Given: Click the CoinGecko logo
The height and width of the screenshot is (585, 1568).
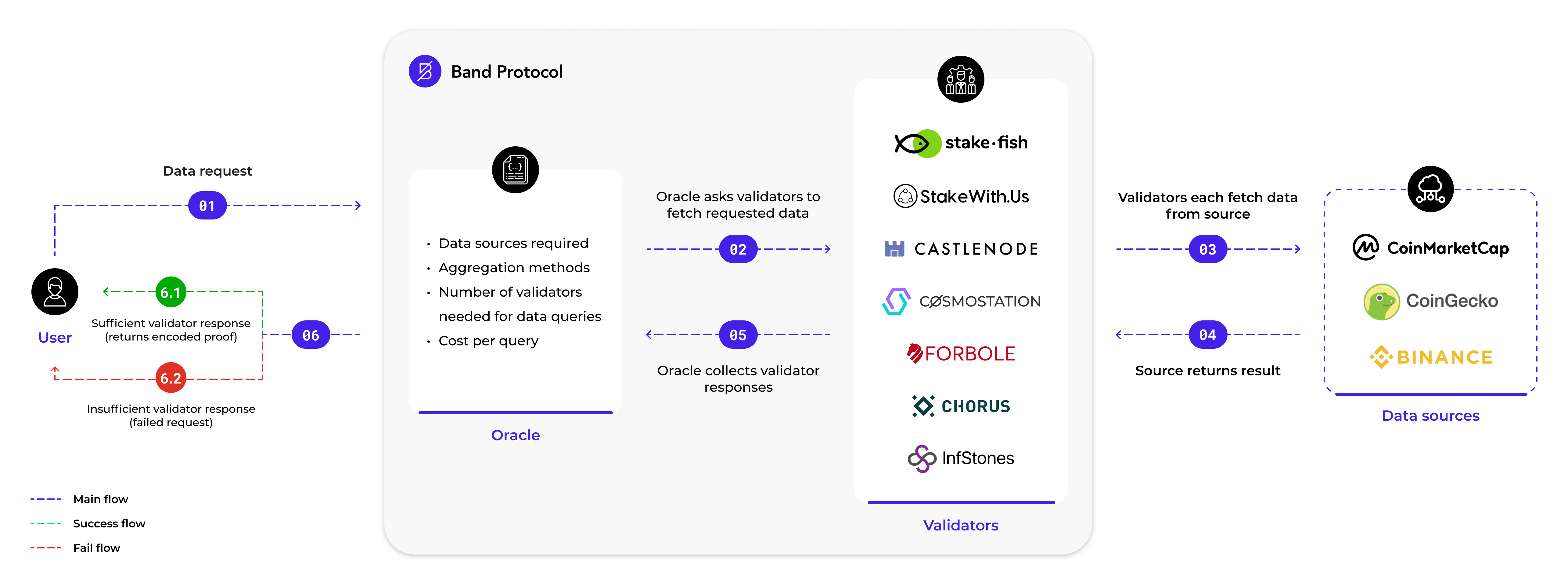Looking at the screenshot, I should 1430,301.
